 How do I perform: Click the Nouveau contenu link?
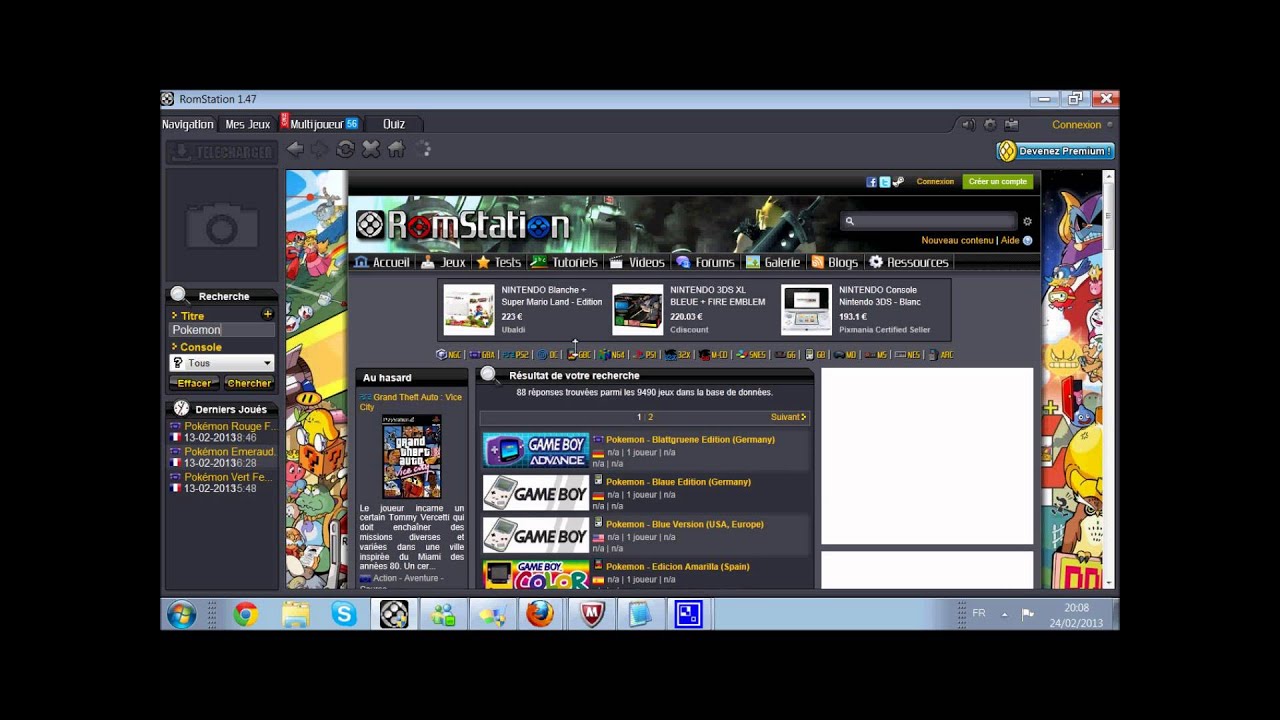pyautogui.click(x=957, y=240)
